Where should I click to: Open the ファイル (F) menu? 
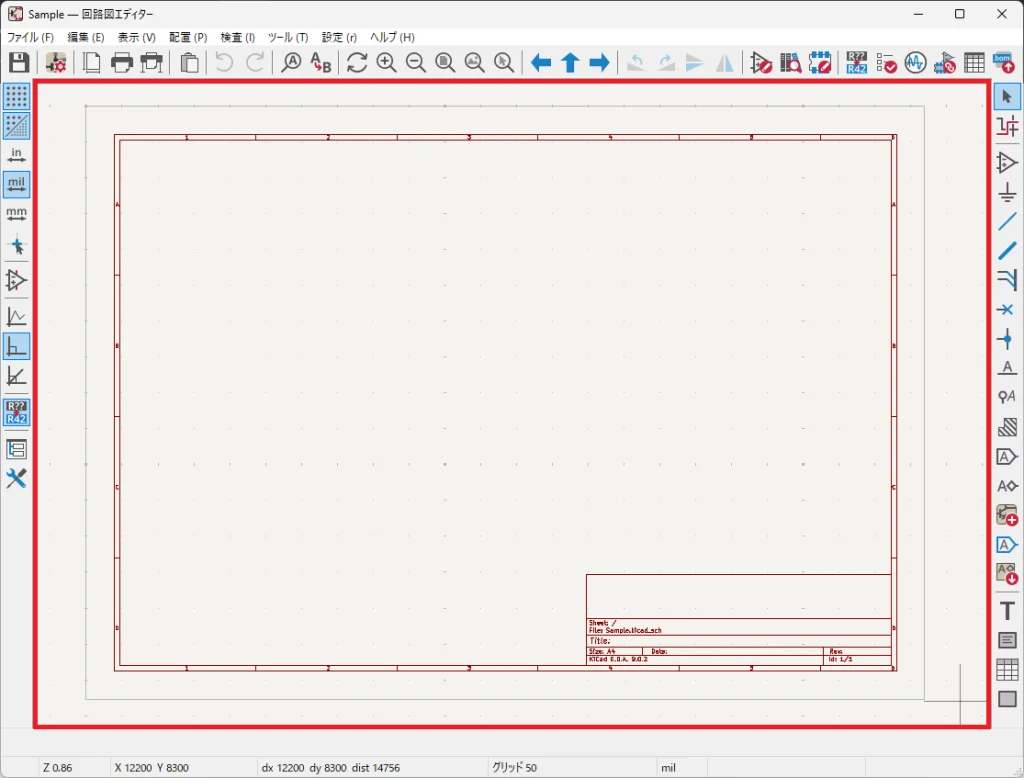click(30, 37)
